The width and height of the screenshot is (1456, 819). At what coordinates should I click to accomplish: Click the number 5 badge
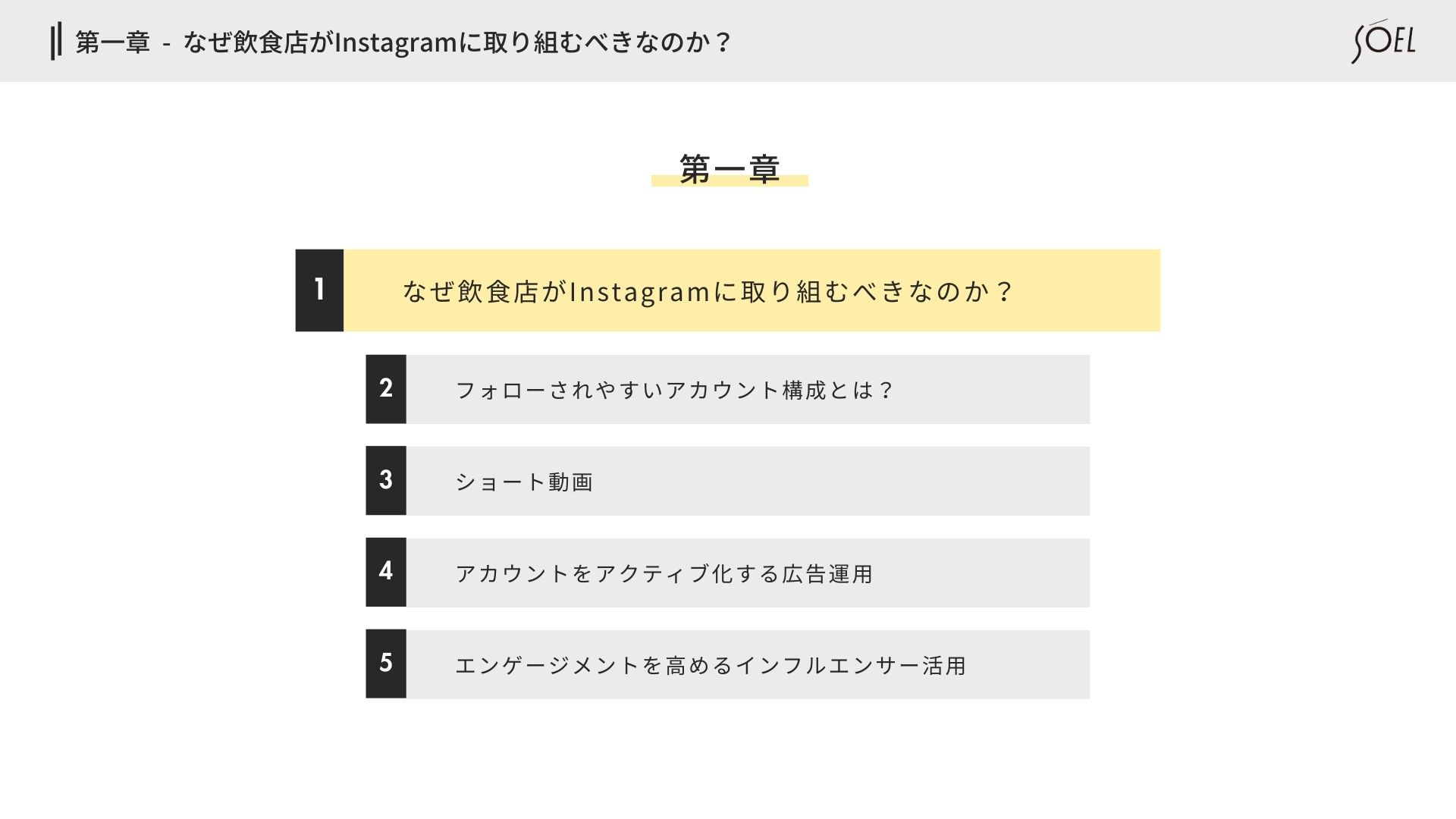pyautogui.click(x=386, y=664)
